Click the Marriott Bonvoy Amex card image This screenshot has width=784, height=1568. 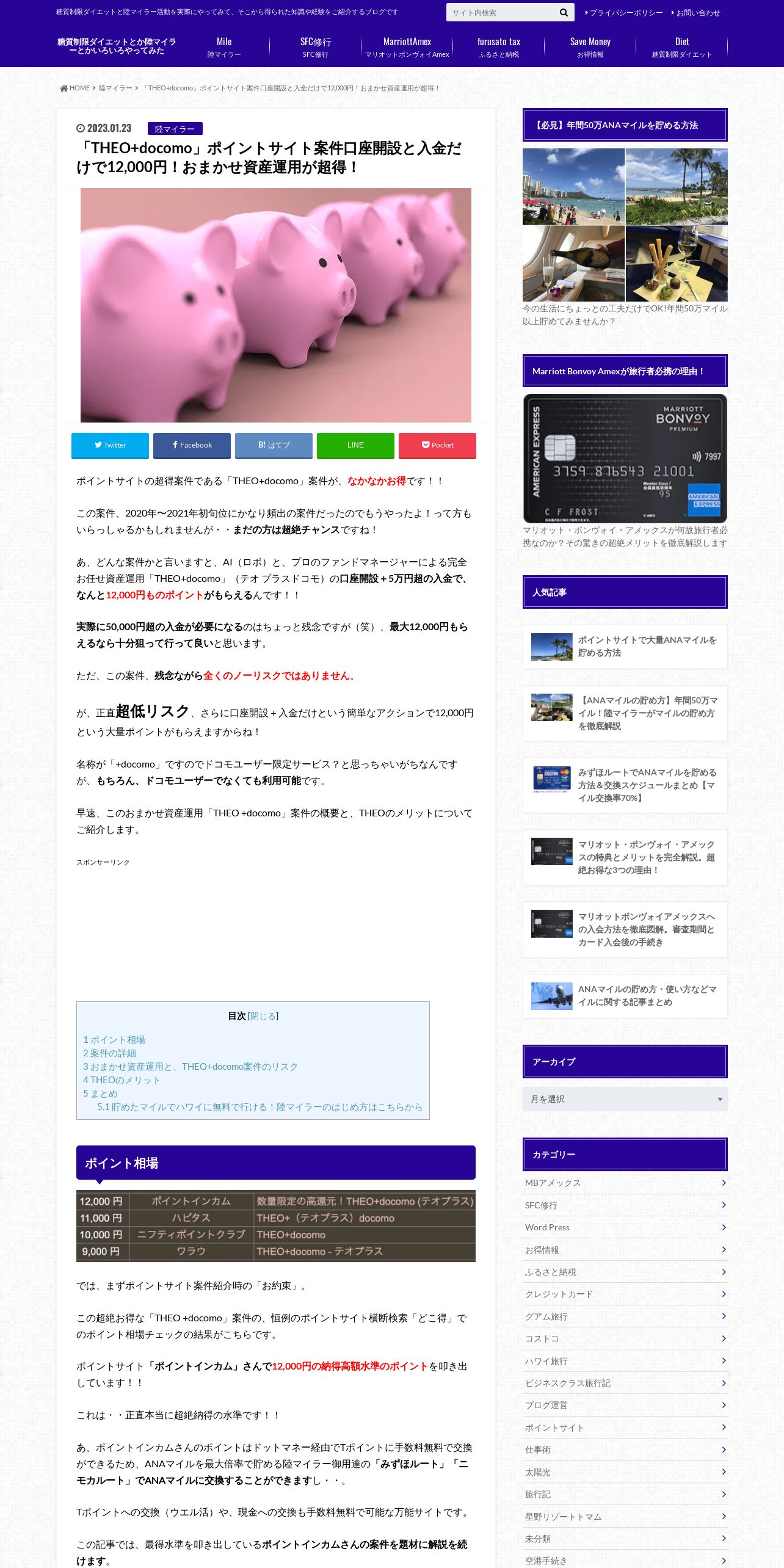[x=625, y=458]
